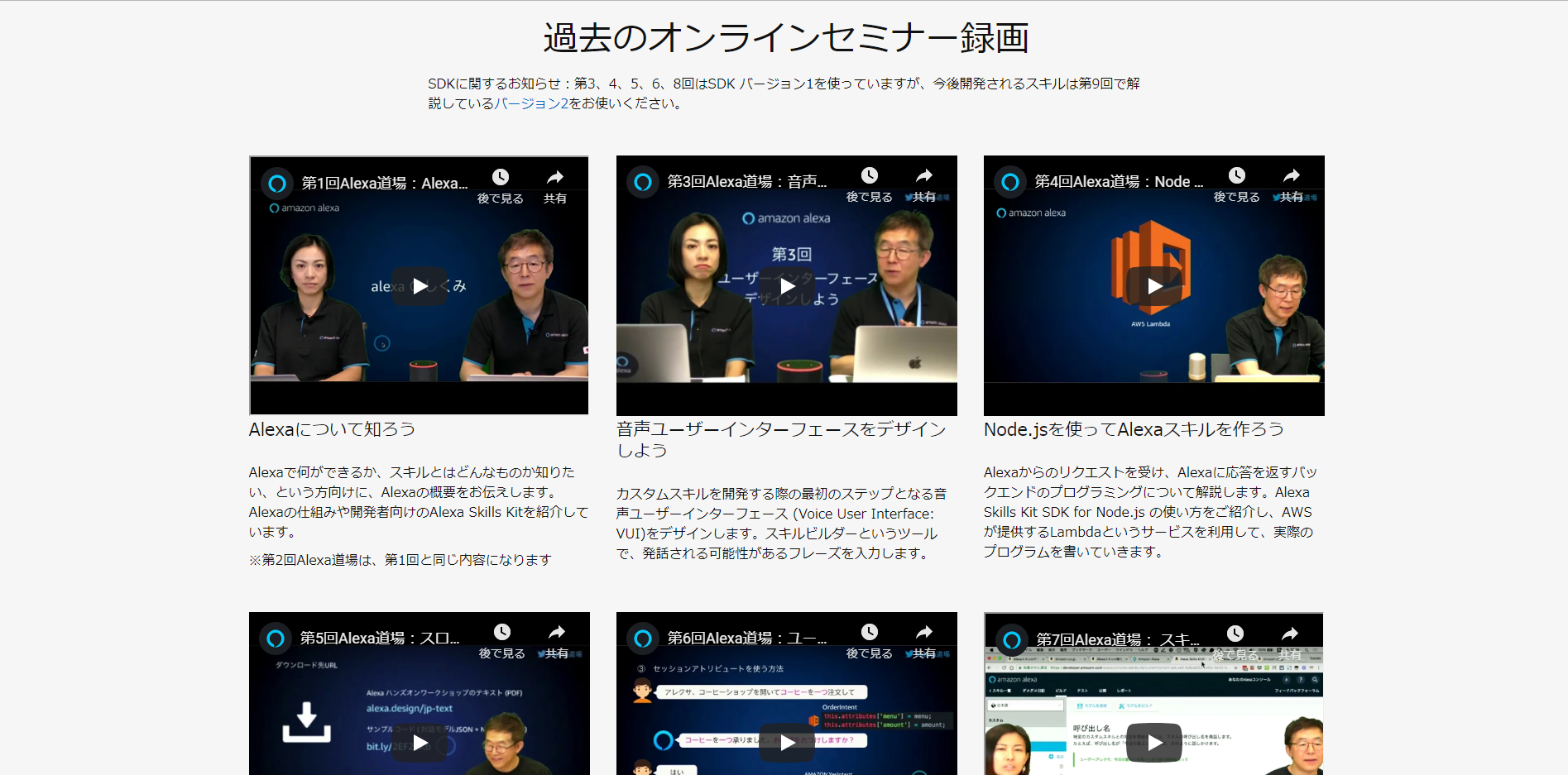Click the watch later clock on 第1回 video

tap(501, 177)
